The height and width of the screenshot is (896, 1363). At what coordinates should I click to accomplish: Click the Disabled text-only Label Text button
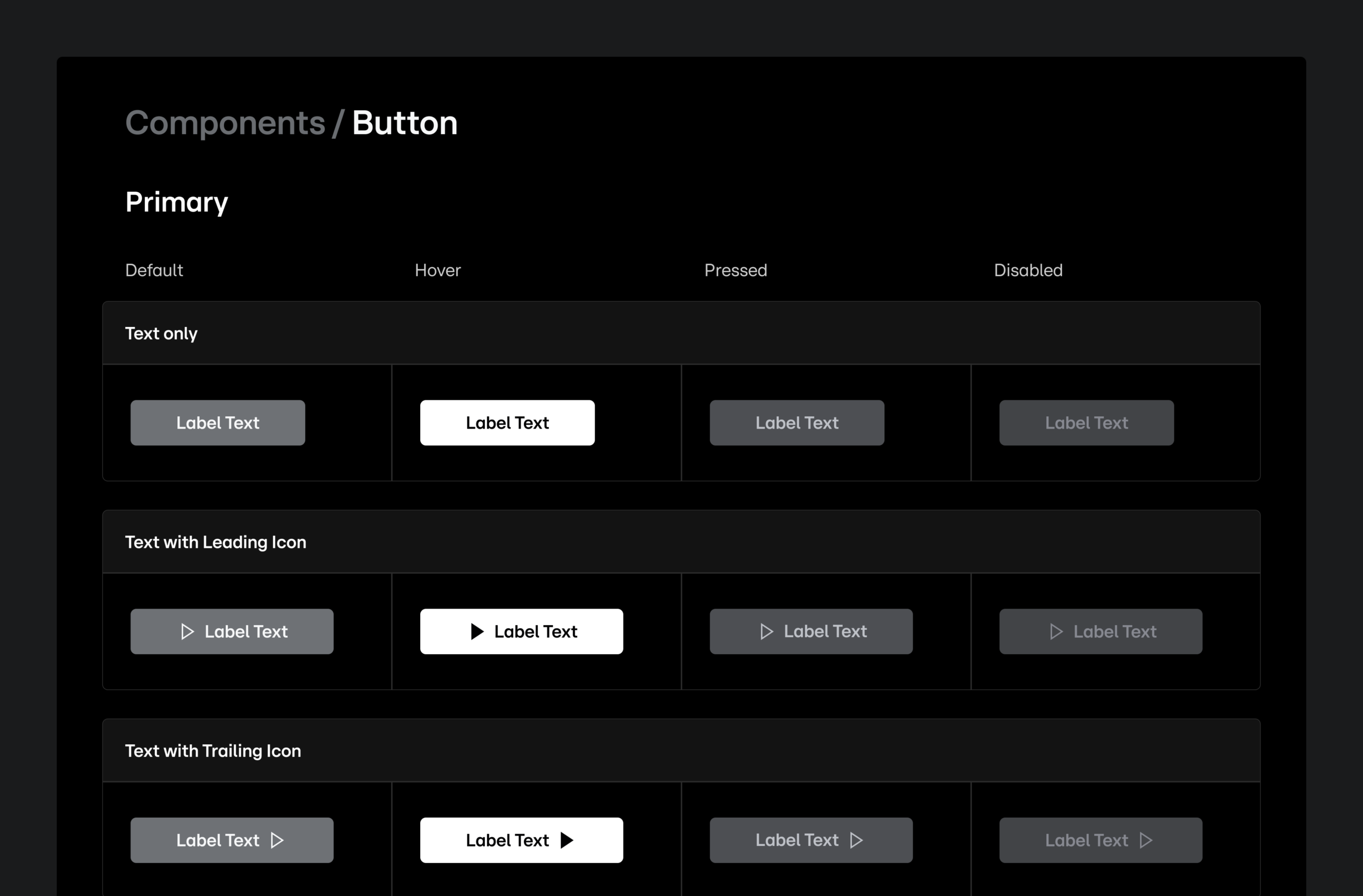coord(1086,423)
